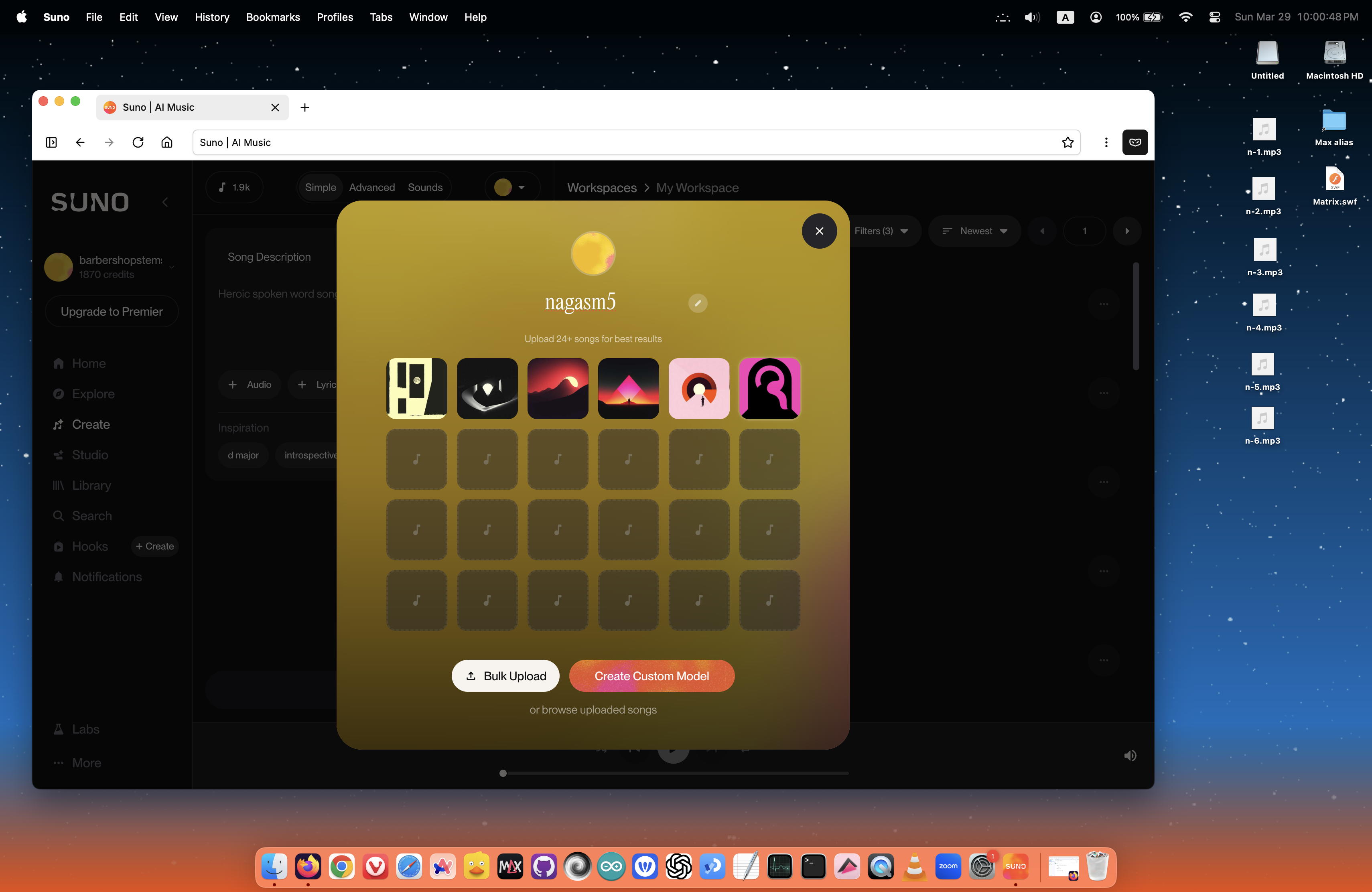The image size is (1372, 892).
Task: Click the pencil edit icon beside nagasm5
Action: click(x=698, y=303)
